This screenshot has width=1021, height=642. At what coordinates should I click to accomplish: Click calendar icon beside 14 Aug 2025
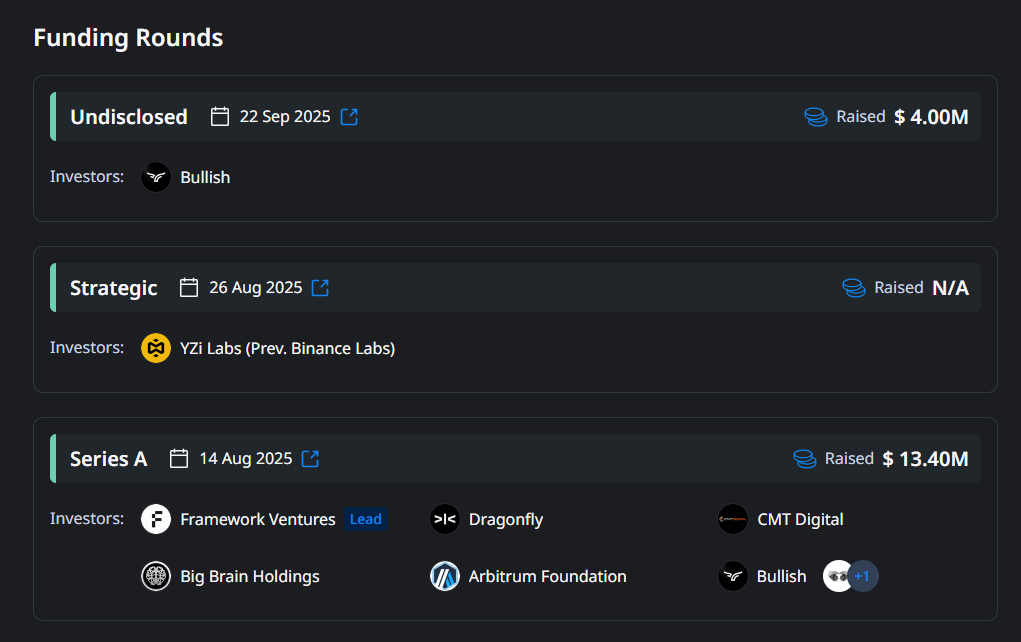point(179,458)
